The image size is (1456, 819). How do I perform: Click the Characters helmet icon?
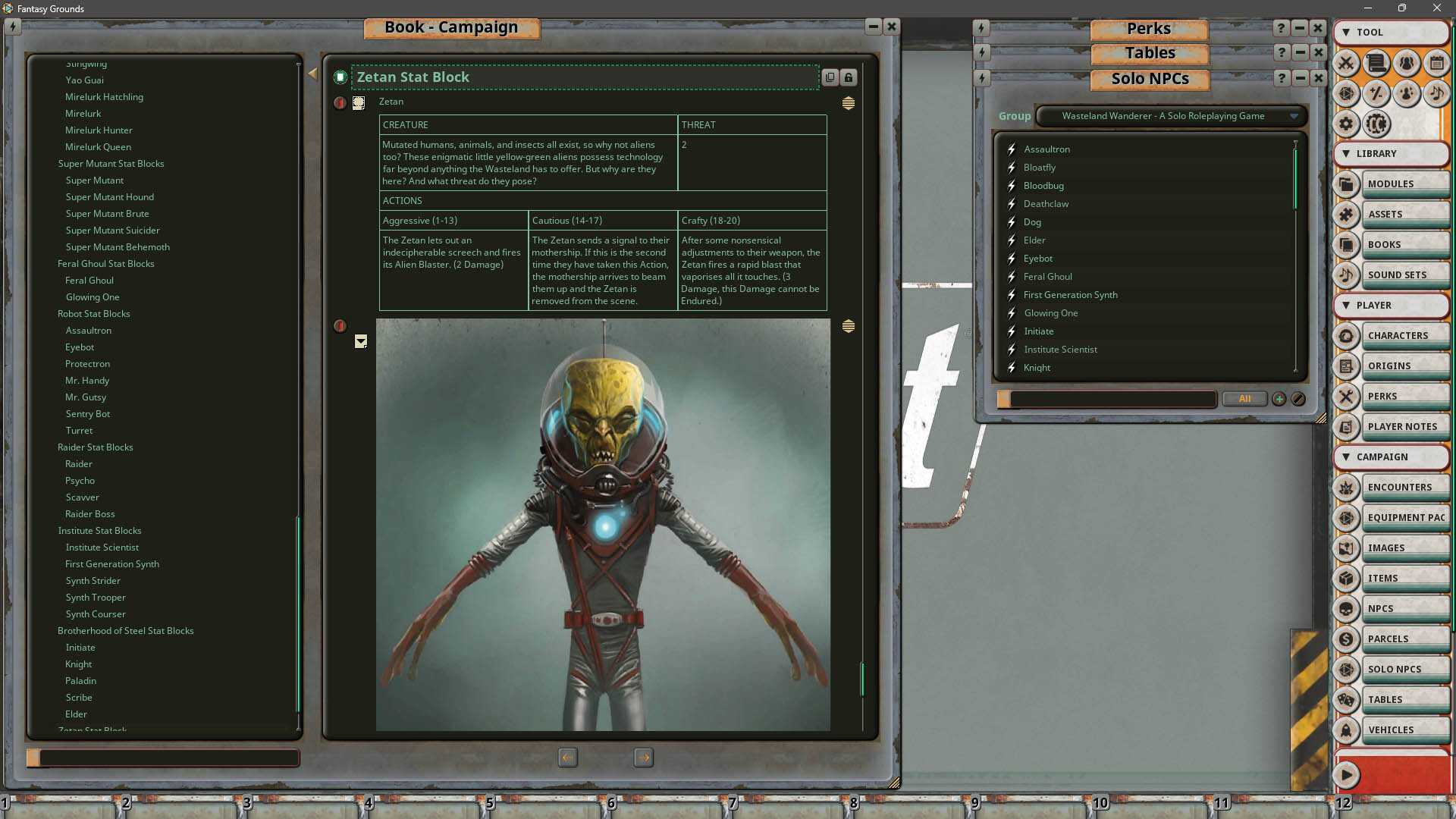[x=1346, y=336]
